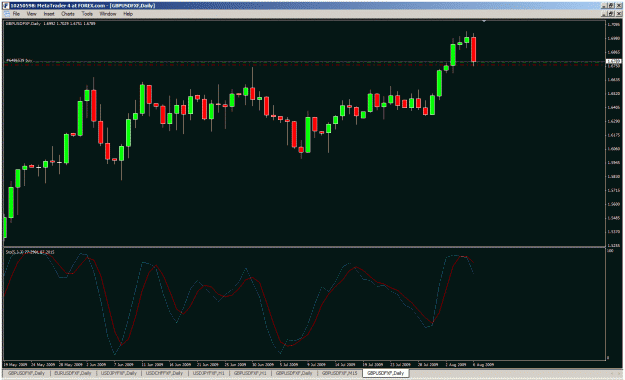Switch to the EURUSDFXF,Daily chart tab

(x=73, y=373)
